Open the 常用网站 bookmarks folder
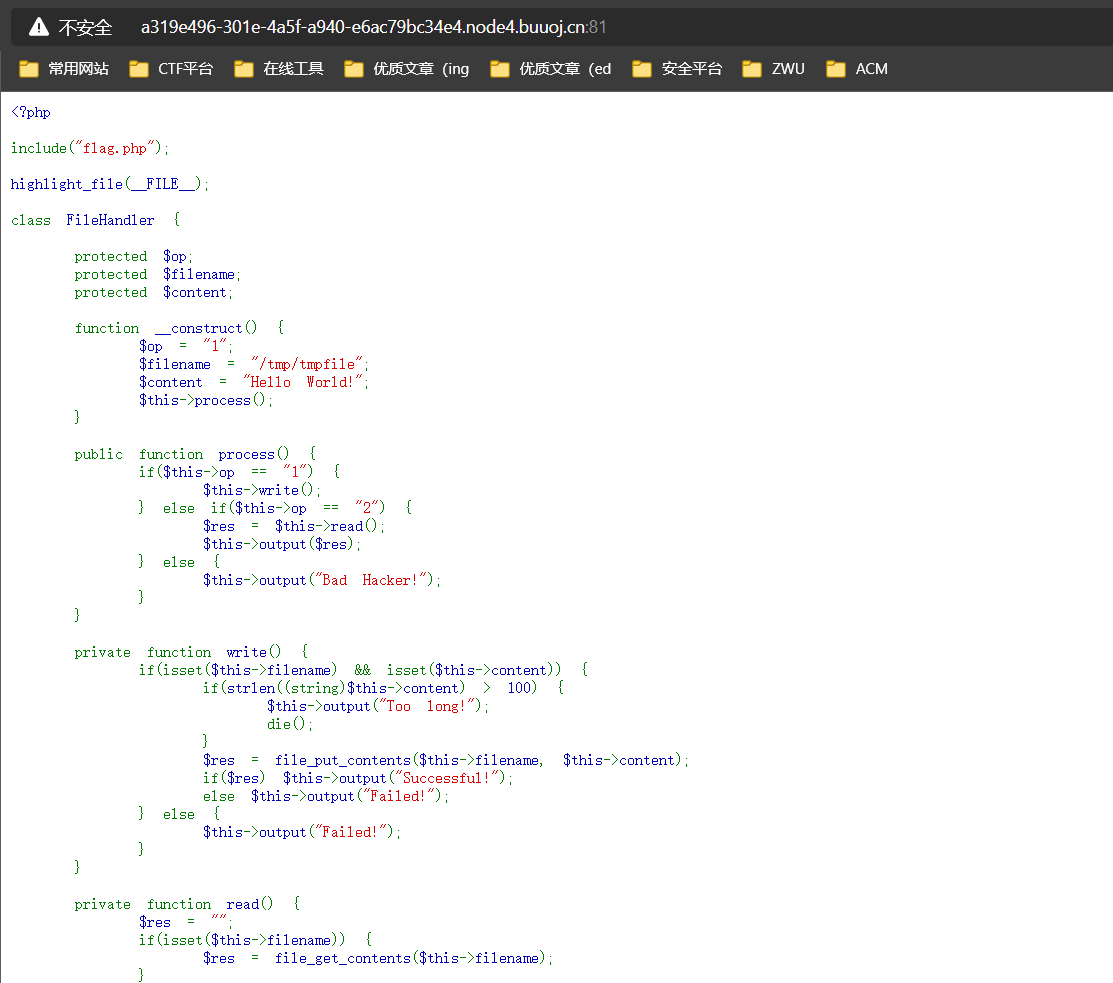Screen dimensions: 1113x983 pos(64,69)
